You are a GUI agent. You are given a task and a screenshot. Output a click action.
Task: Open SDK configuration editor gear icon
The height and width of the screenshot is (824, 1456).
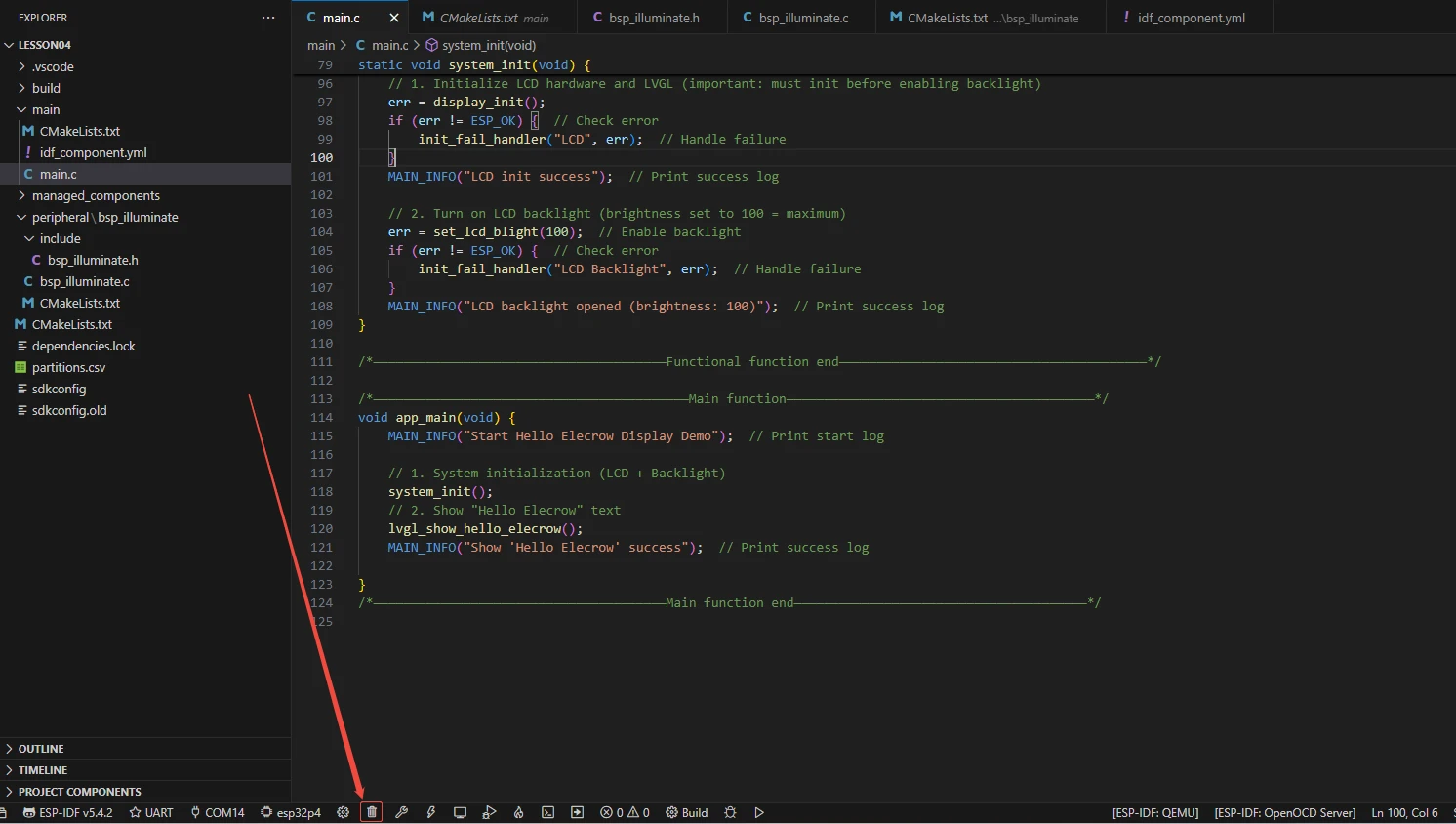coord(343,812)
